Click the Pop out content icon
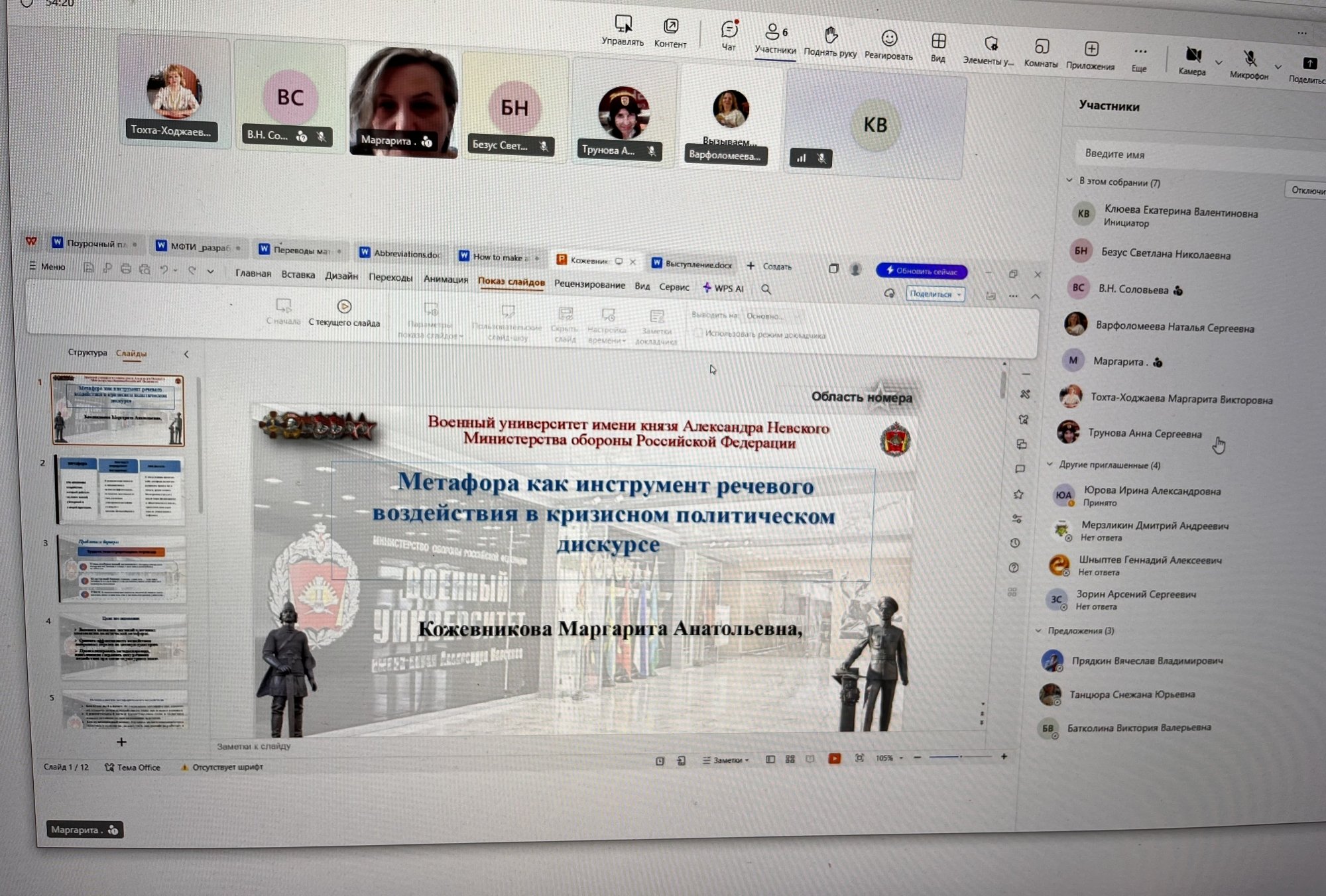This screenshot has height=896, width=1326. [x=670, y=26]
